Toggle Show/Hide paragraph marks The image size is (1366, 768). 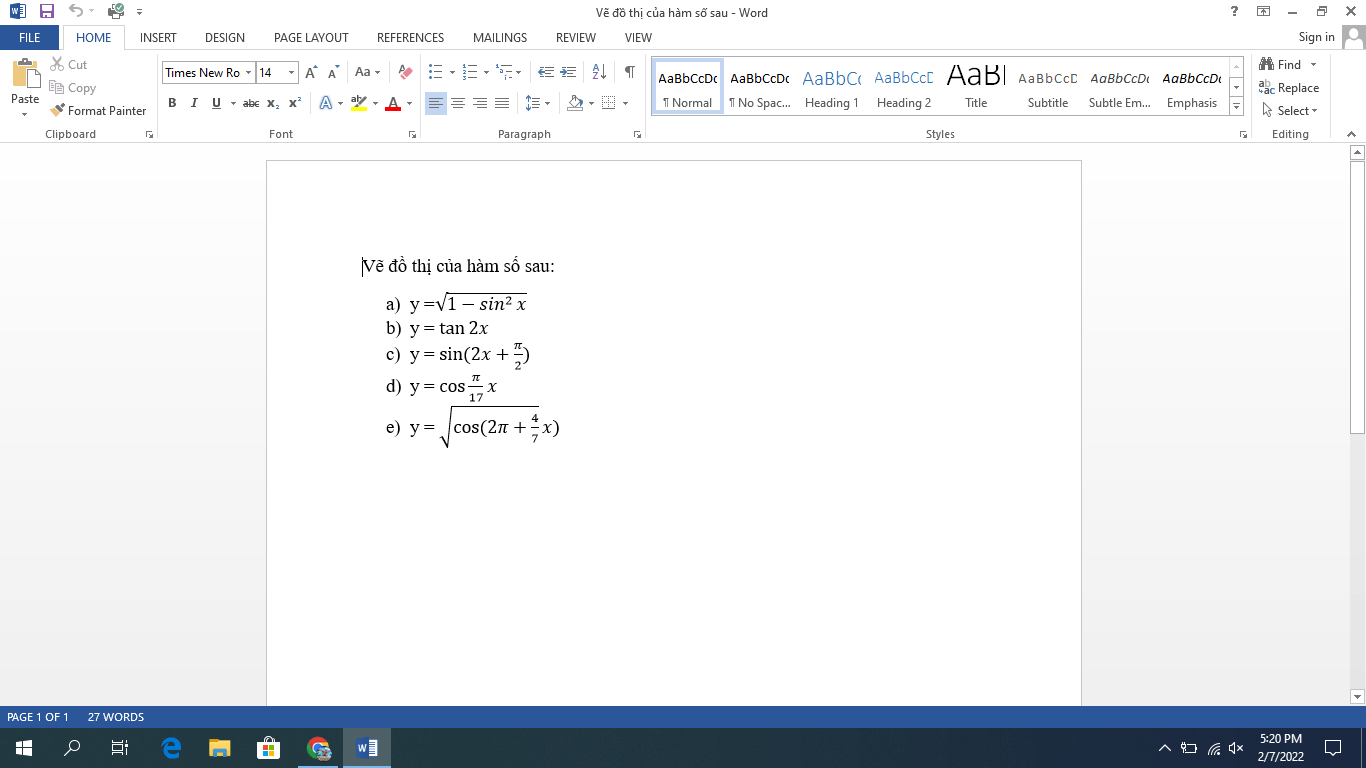point(629,72)
